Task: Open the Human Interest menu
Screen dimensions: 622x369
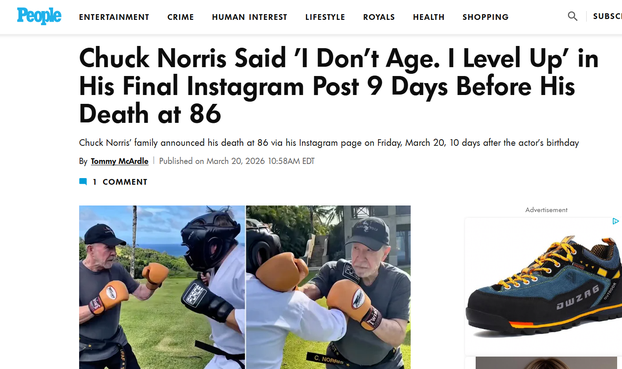Action: coord(249,17)
